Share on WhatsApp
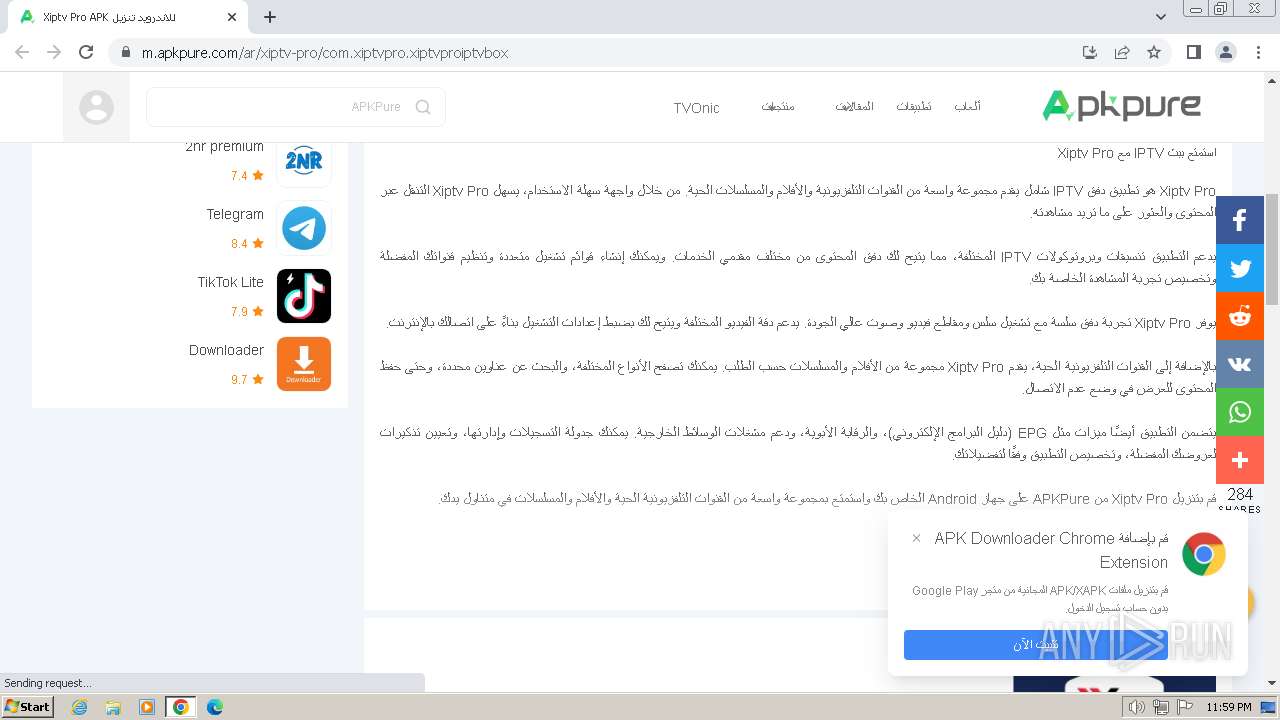Image resolution: width=1280 pixels, height=720 pixels. (x=1240, y=412)
